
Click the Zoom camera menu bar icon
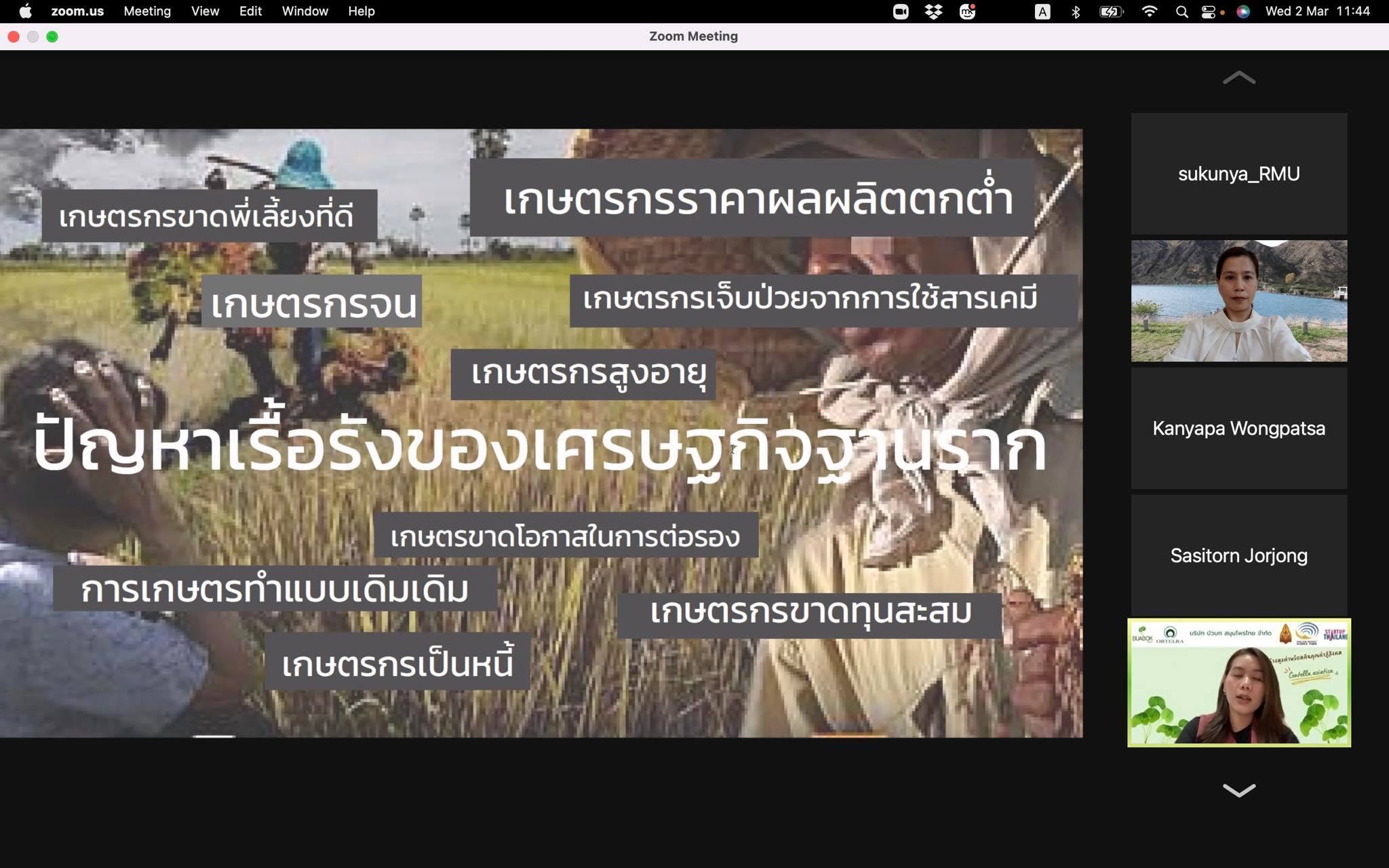901,12
